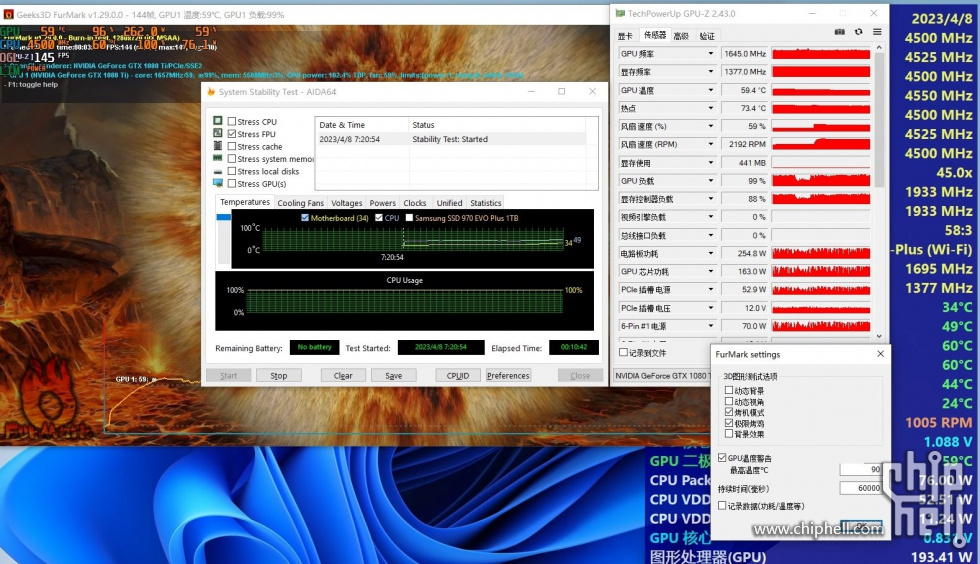Click AIDA64 flame icon in title bar
Screen dimensions: 980x564
(211, 91)
